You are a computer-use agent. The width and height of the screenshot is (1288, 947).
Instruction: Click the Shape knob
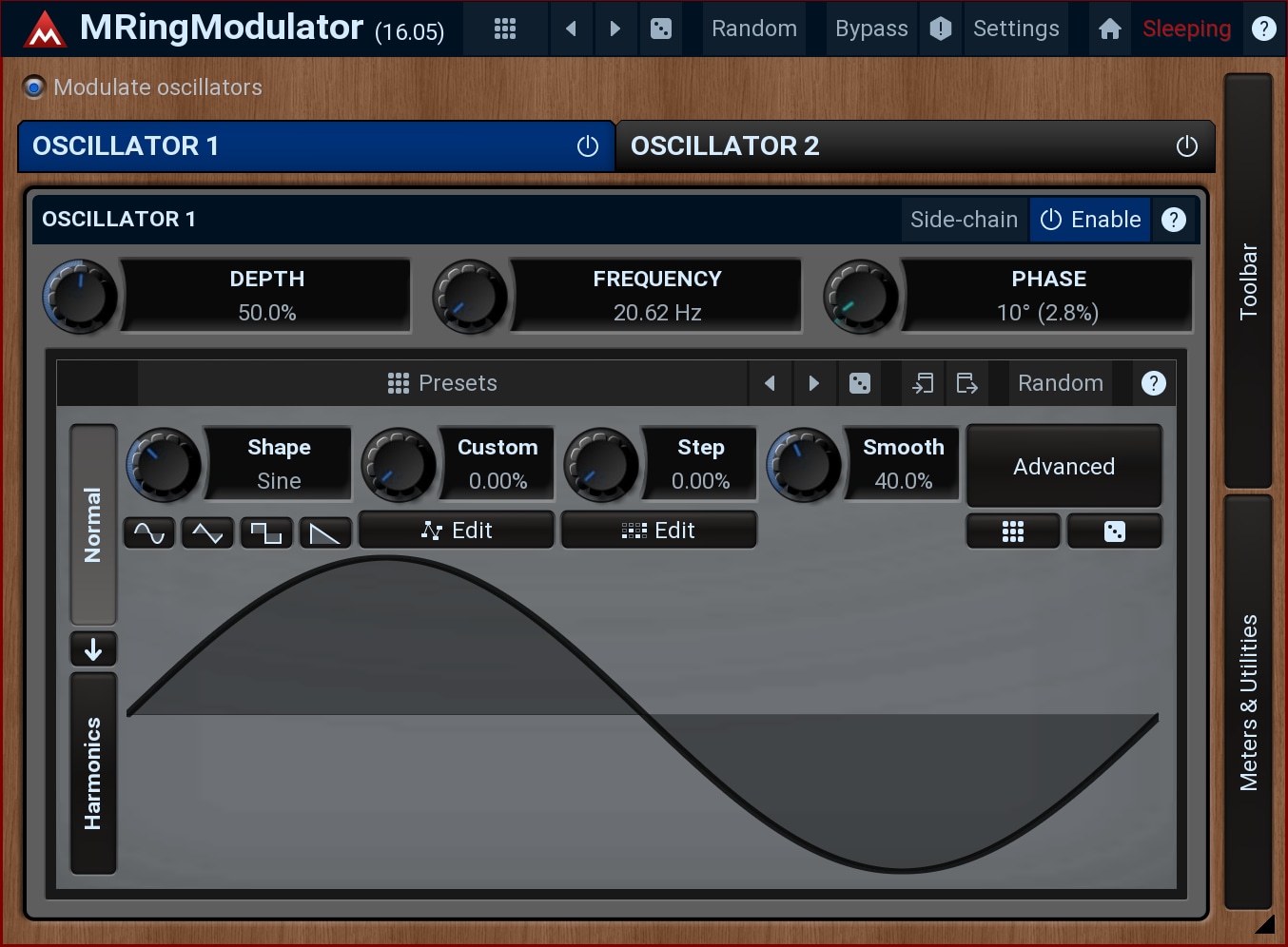click(164, 465)
